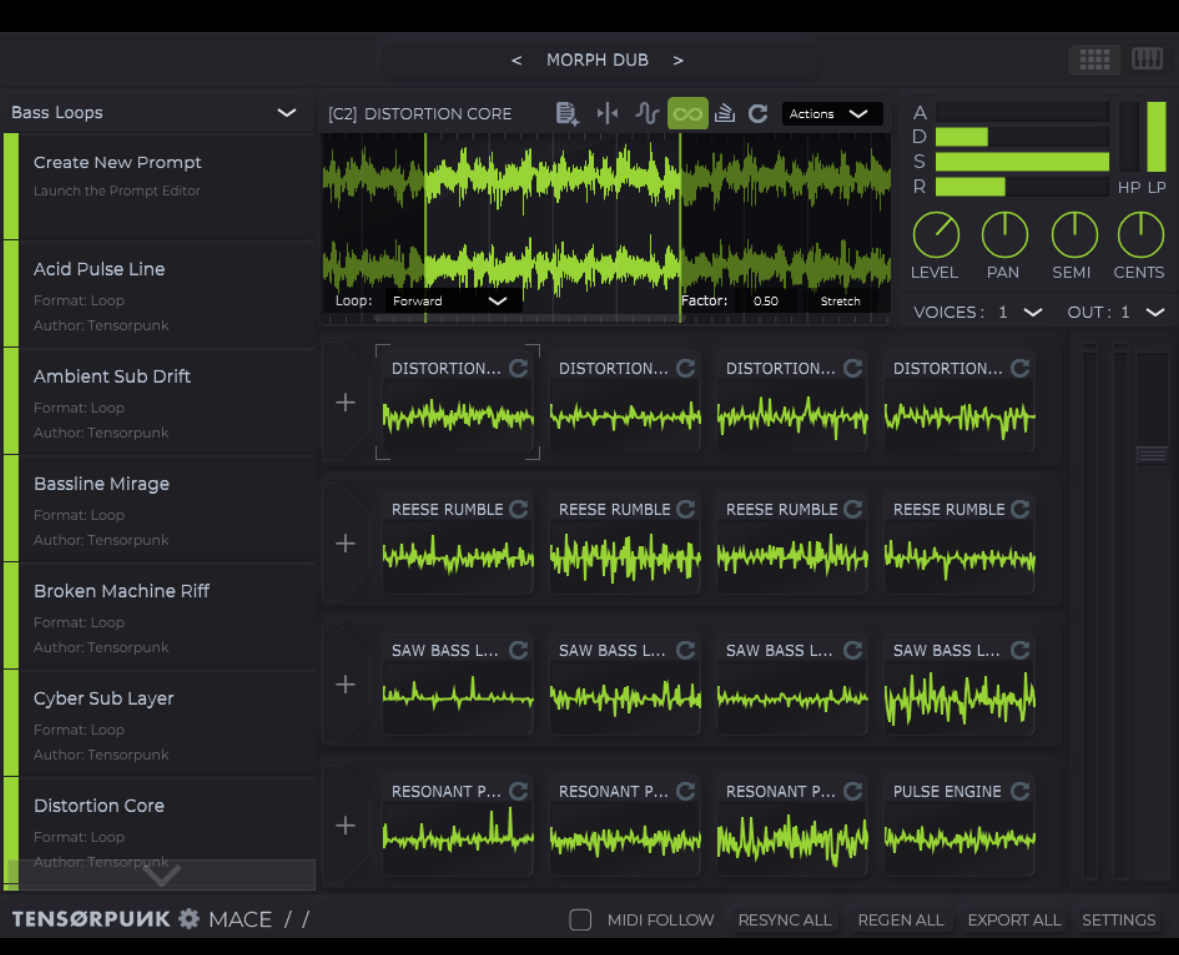Screen dimensions: 1179x955
Task: Regenerate the second Reese Rumble pad
Action: (686, 509)
